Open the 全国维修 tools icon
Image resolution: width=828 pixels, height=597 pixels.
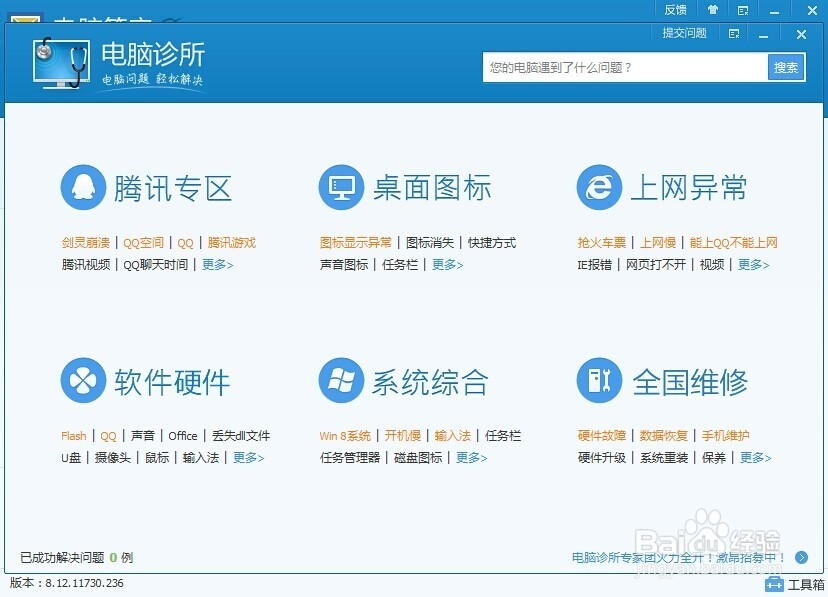(599, 381)
